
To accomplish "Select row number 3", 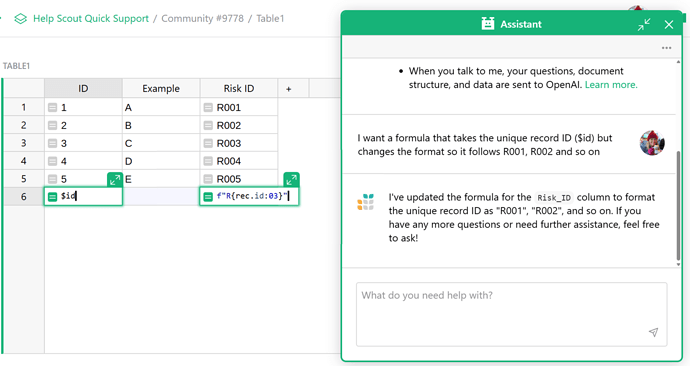I will tap(24, 143).
